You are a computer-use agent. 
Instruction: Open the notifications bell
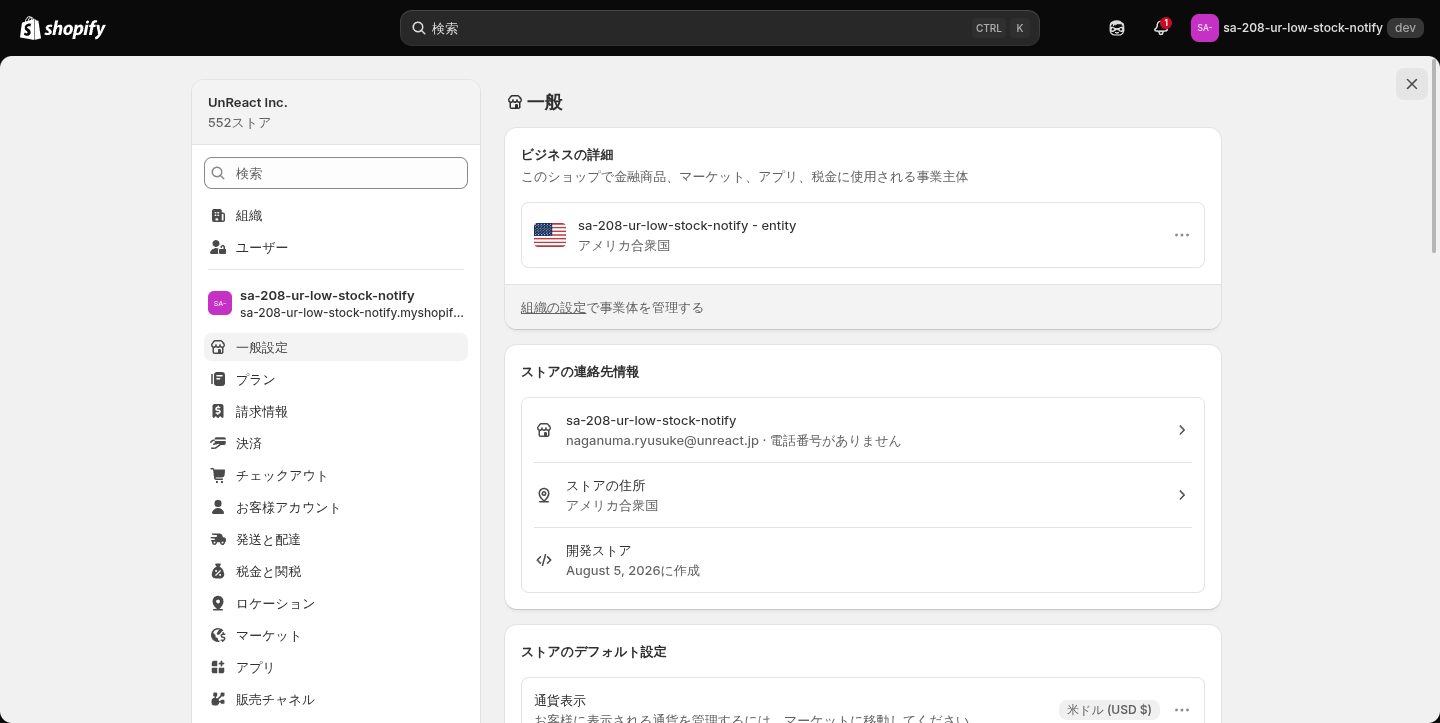(x=1161, y=28)
